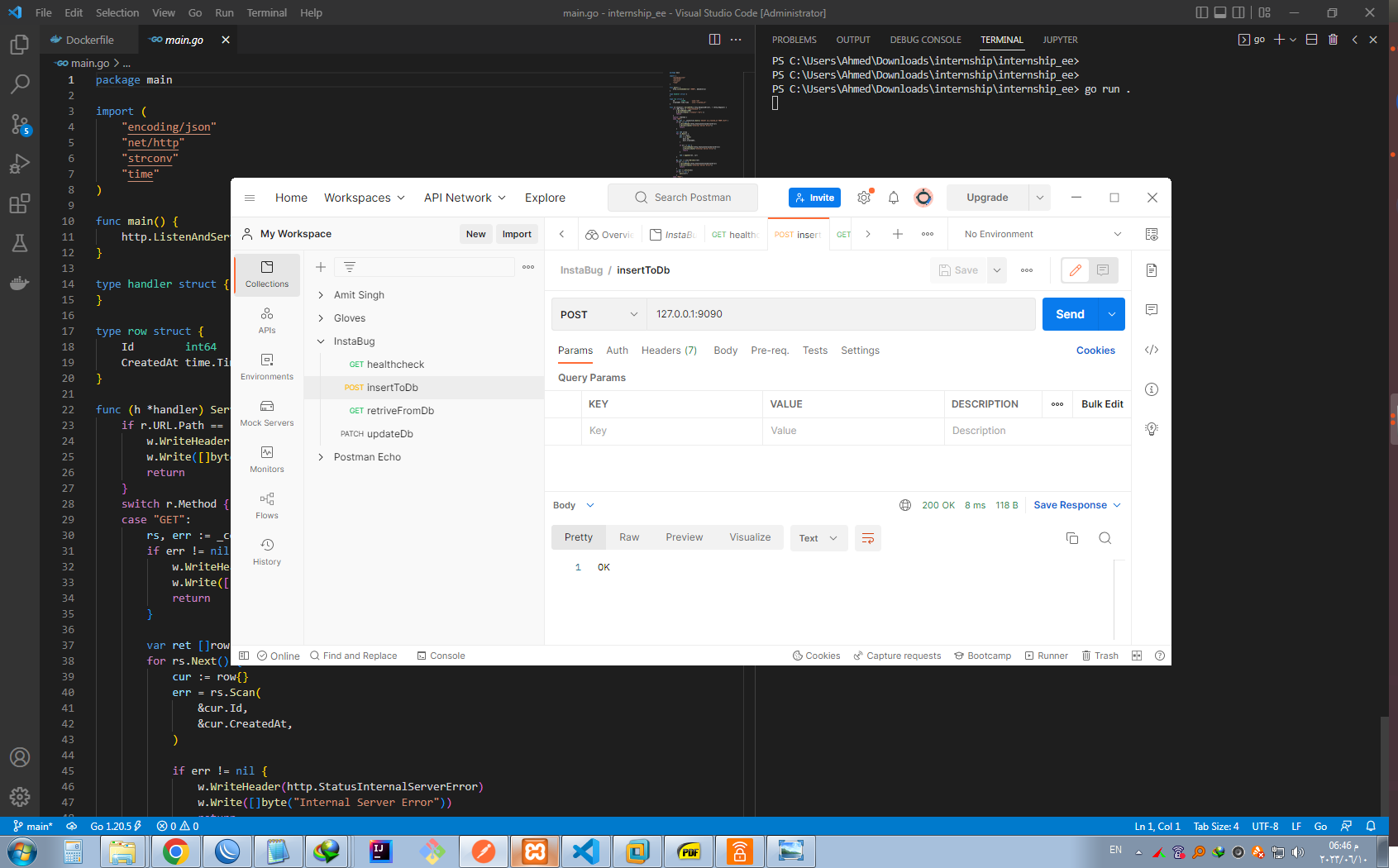Image resolution: width=1398 pixels, height=868 pixels.
Task: Kill terminal with trash icon
Action: pos(1333,40)
